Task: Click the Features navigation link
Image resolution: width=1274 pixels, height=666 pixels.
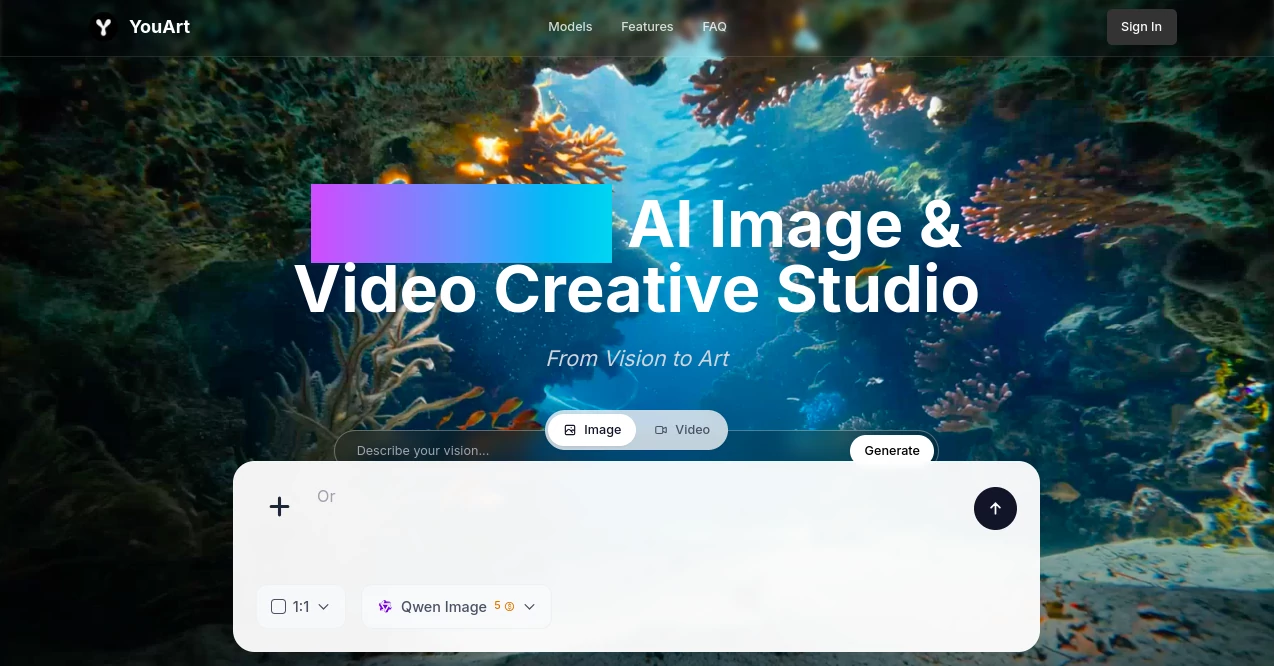Action: point(647,26)
